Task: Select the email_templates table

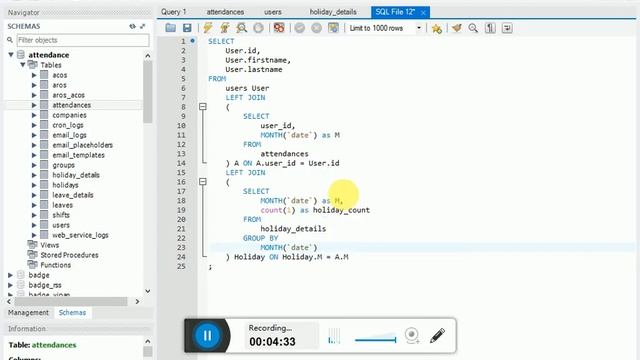Action: click(78, 155)
